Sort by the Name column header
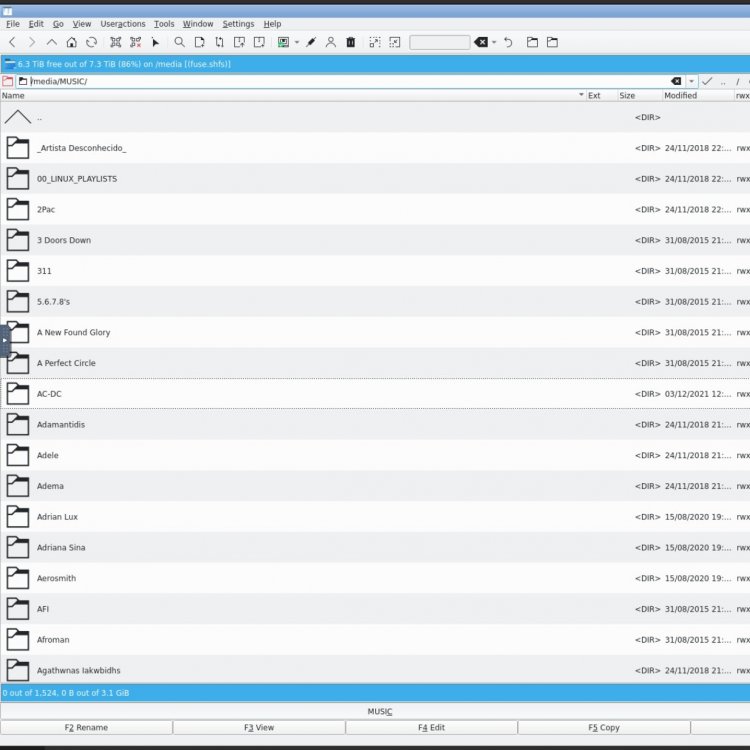Viewport: 750px width, 750px height. pos(293,96)
